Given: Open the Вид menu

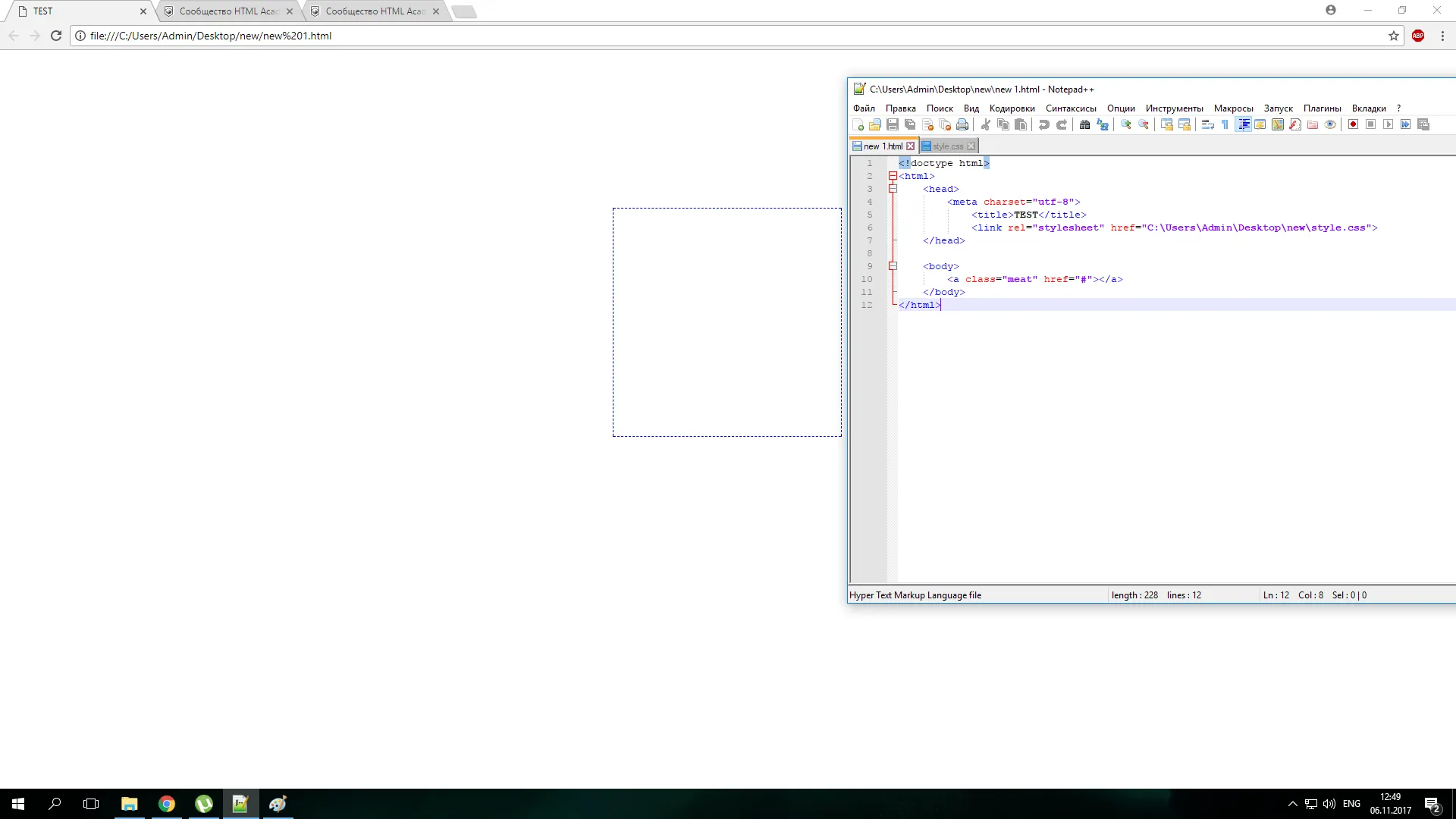Looking at the screenshot, I should pyautogui.click(x=971, y=108).
